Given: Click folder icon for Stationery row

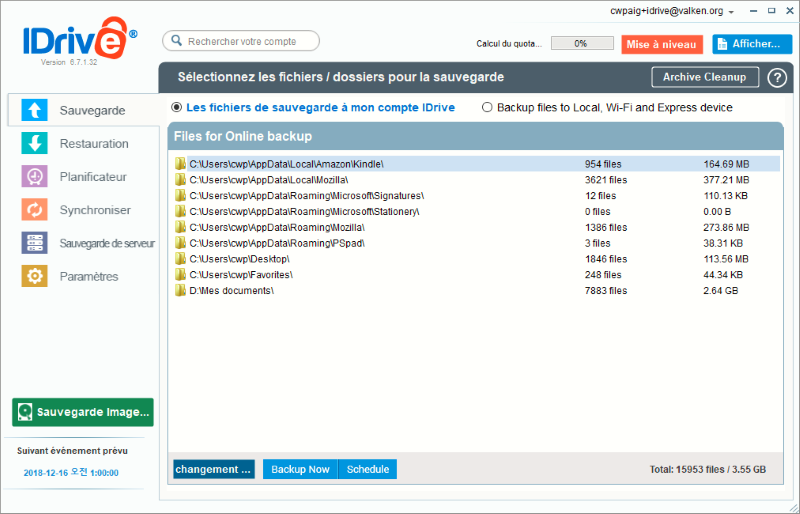Looking at the screenshot, I should [x=180, y=211].
